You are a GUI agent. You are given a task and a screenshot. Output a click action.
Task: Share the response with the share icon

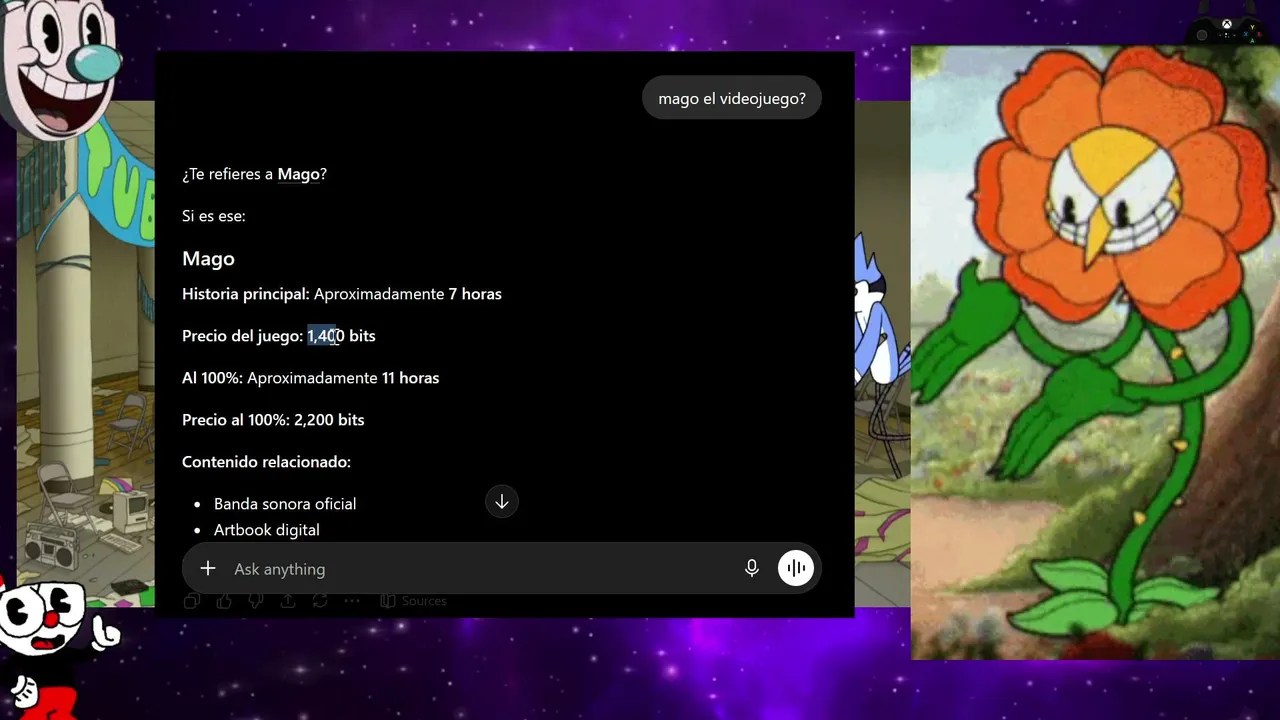click(x=288, y=601)
